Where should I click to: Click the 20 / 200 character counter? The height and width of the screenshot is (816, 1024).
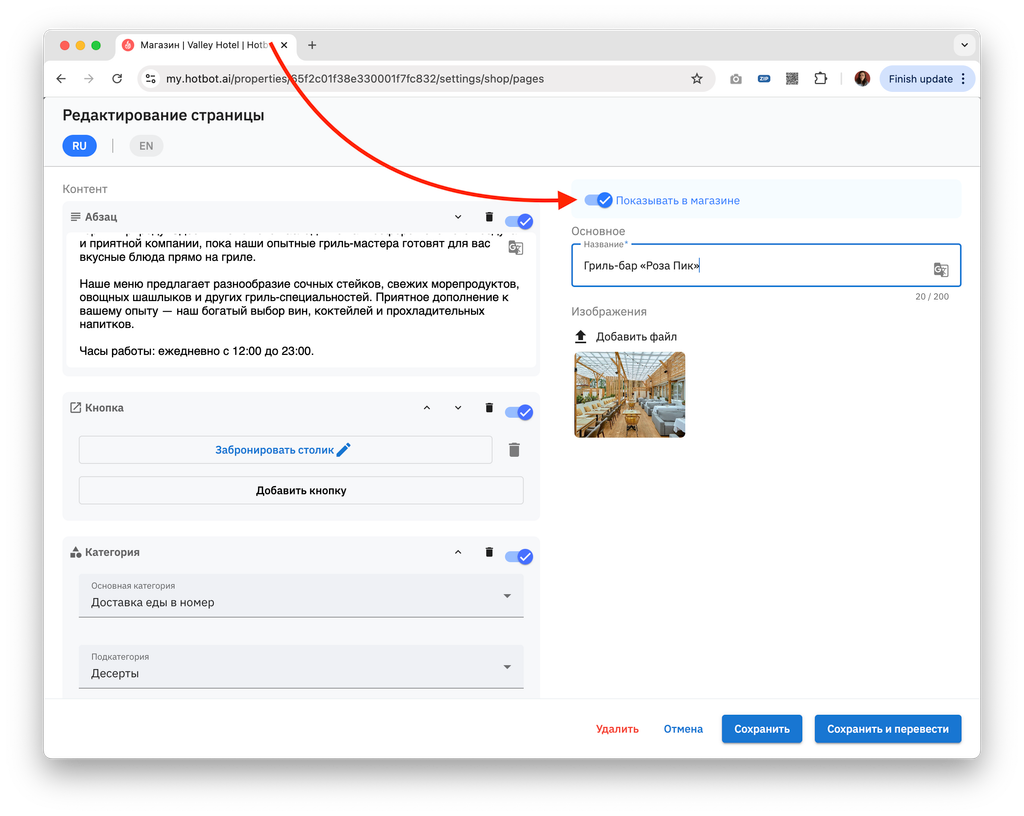[932, 296]
